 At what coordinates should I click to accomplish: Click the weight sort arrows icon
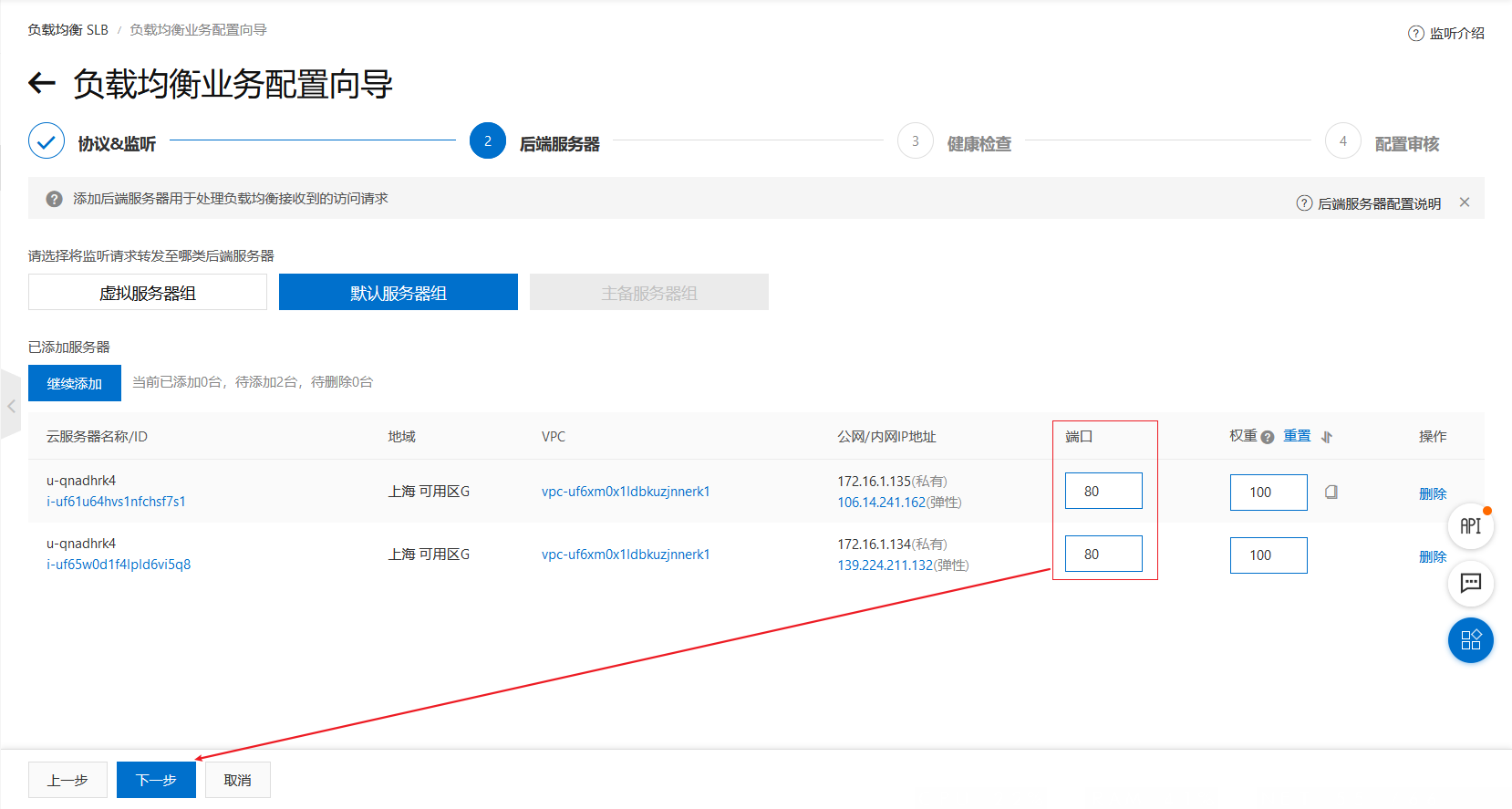[1327, 438]
